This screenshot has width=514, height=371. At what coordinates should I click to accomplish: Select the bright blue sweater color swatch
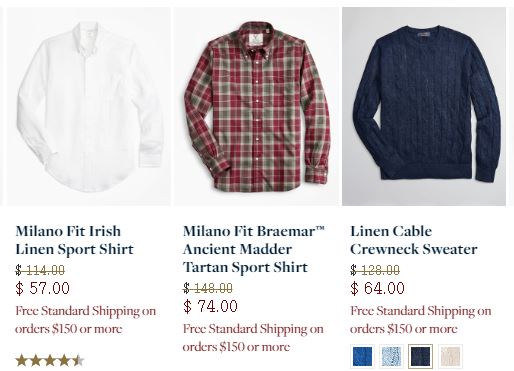point(362,356)
